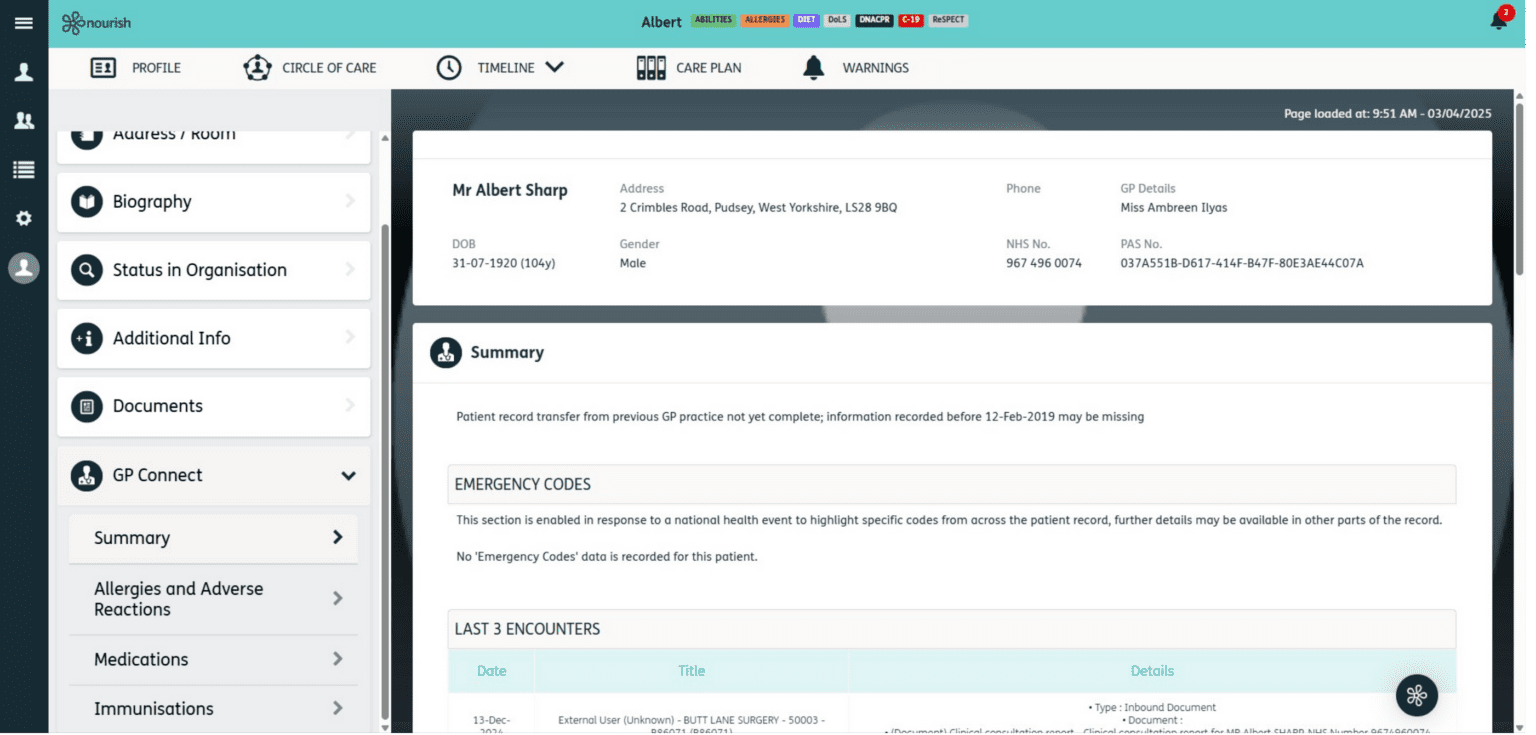Viewport: 1536px width, 735px height.
Task: Switch to the CARE PLAN tab
Action: [x=689, y=68]
